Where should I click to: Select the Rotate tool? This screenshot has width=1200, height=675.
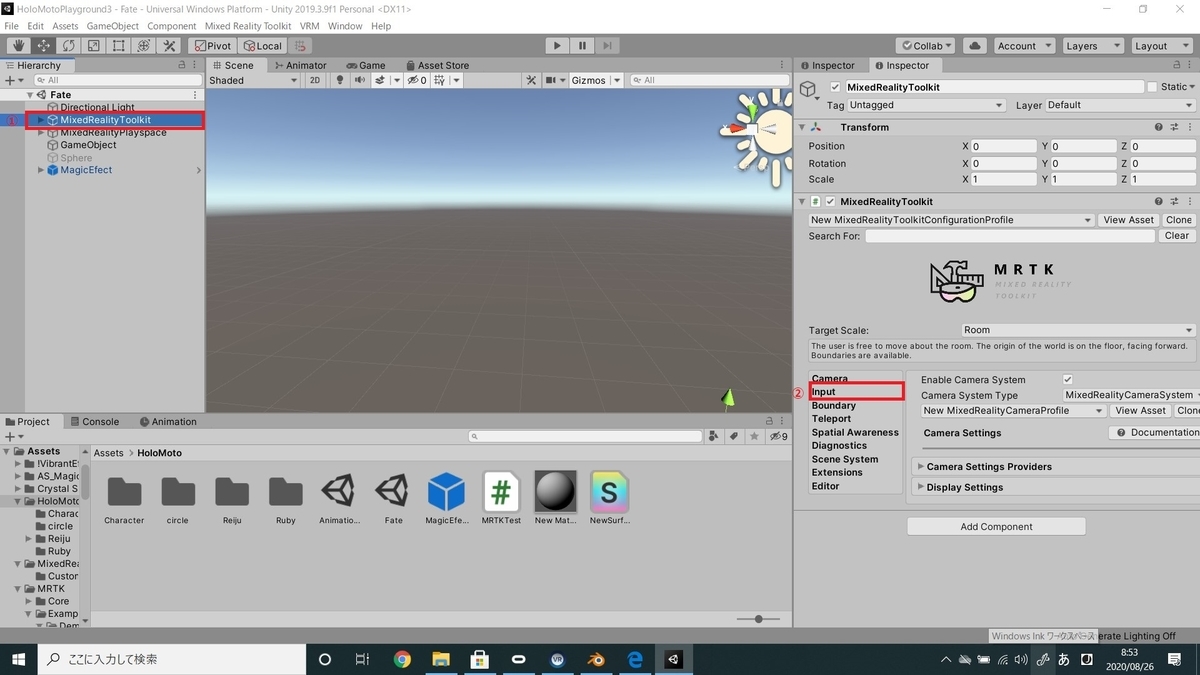(68, 46)
